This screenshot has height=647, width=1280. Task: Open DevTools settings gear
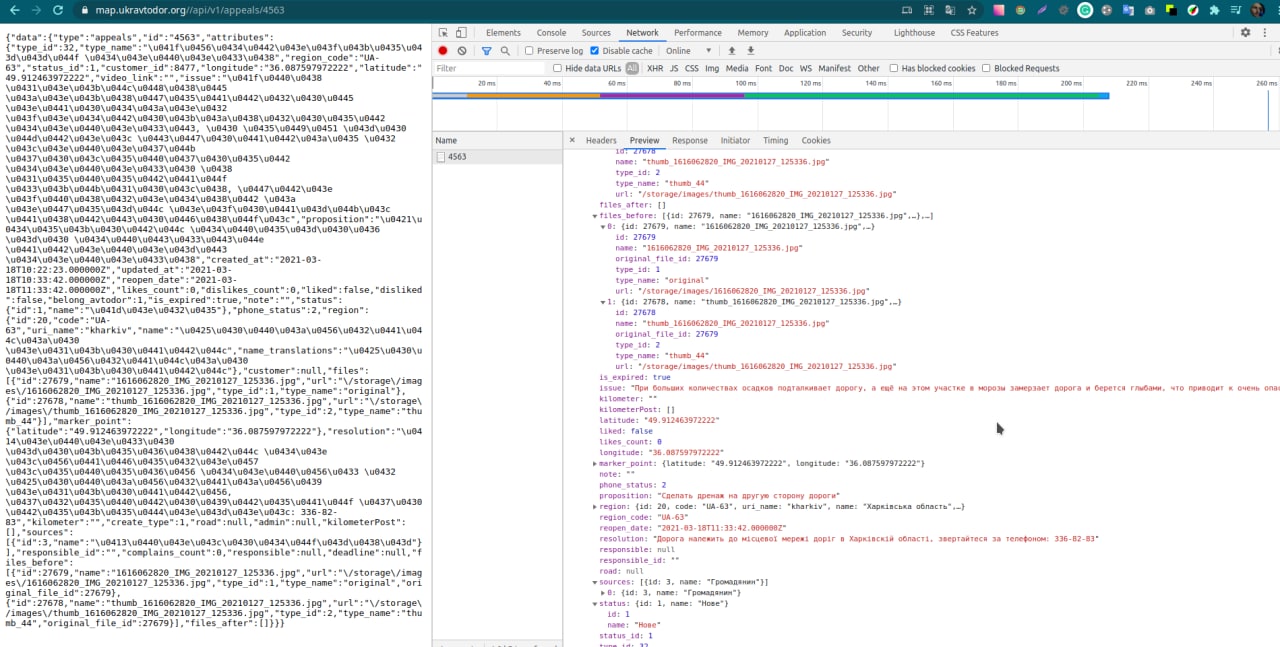pos(1245,32)
